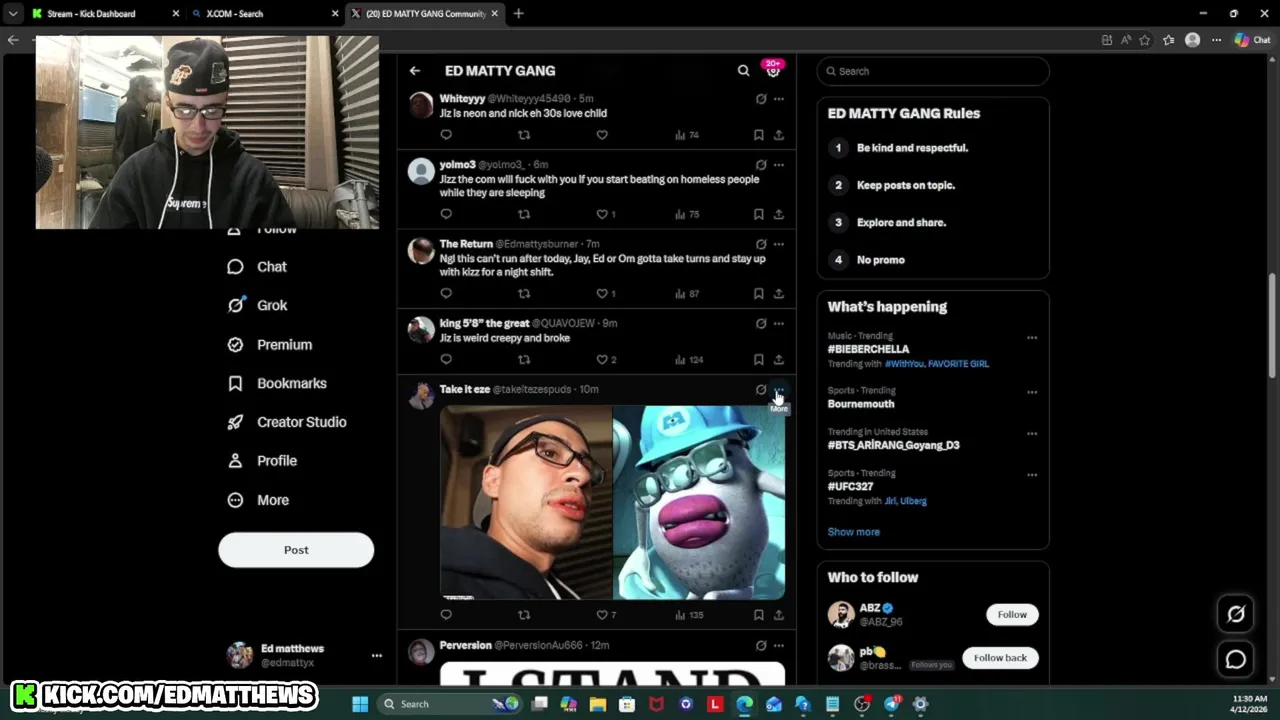The image size is (1280, 720).
Task: Open Whiteyyy's profile avatar
Action: tap(421, 105)
